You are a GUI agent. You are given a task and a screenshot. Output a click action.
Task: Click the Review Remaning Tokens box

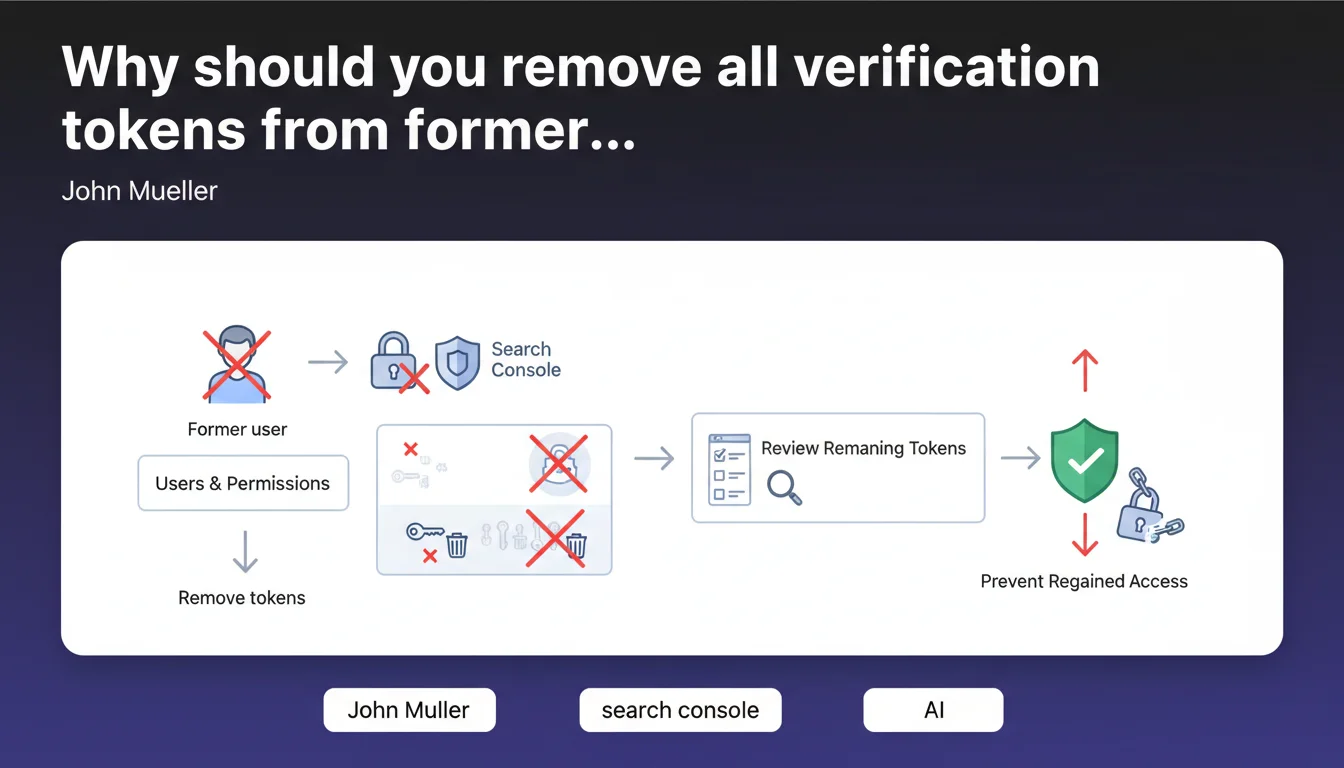click(838, 467)
